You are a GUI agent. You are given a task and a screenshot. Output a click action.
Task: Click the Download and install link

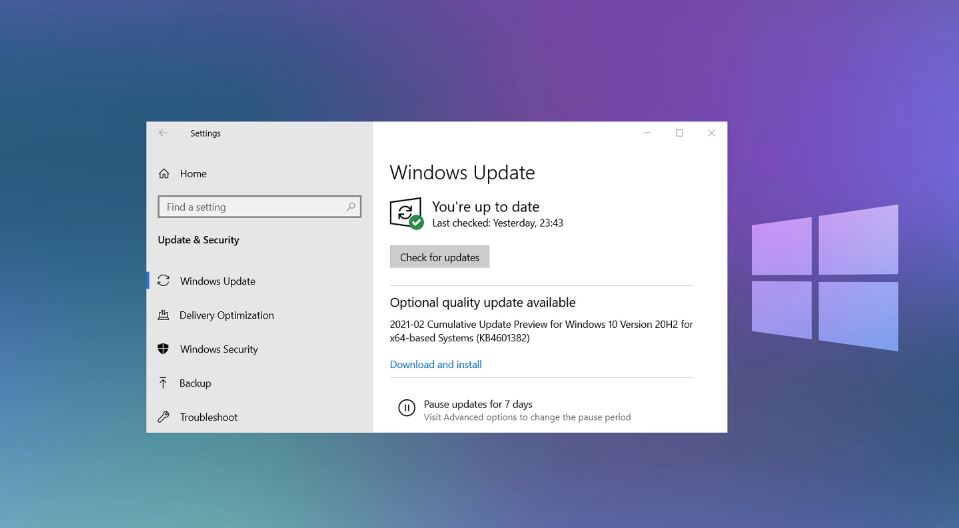(435, 365)
